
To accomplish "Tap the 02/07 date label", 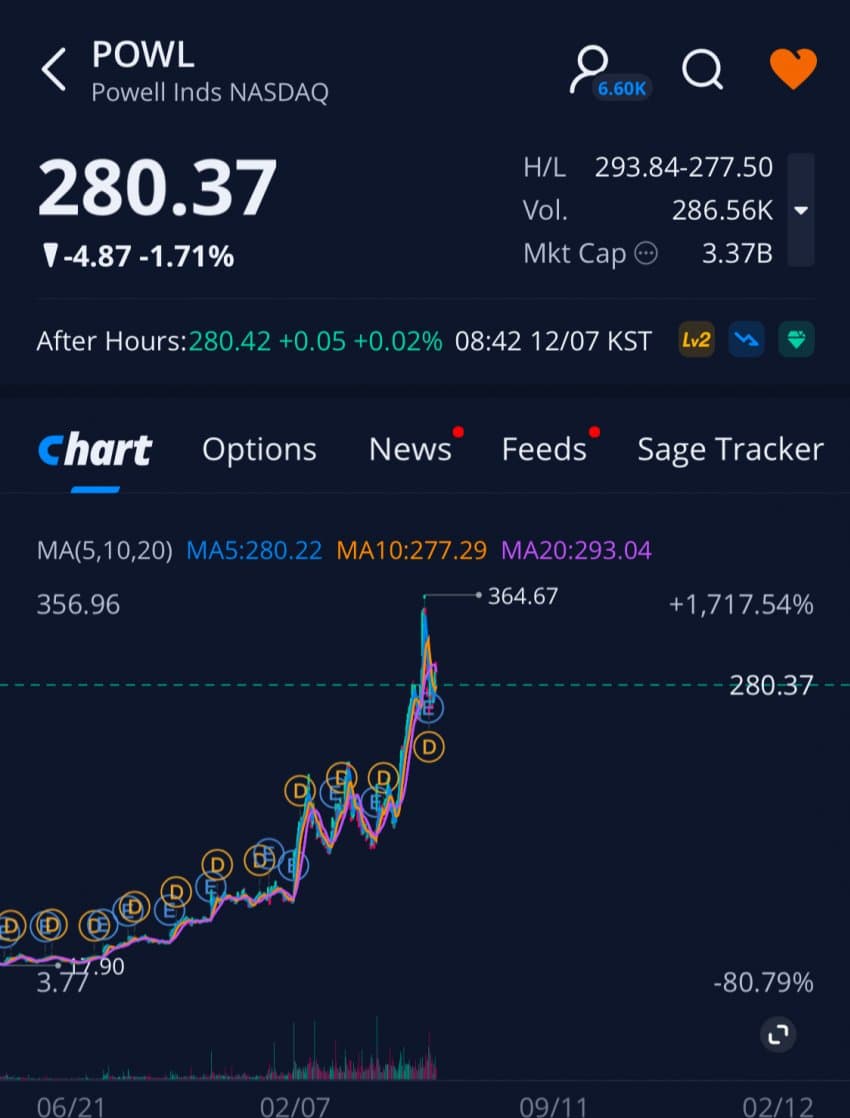I will (295, 1107).
